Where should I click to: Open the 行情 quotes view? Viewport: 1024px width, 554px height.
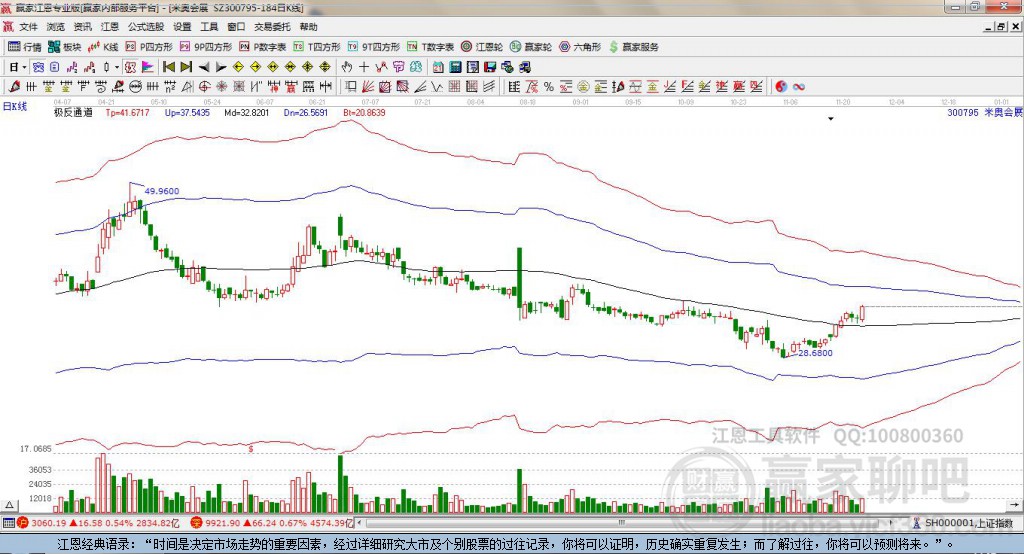coord(24,47)
